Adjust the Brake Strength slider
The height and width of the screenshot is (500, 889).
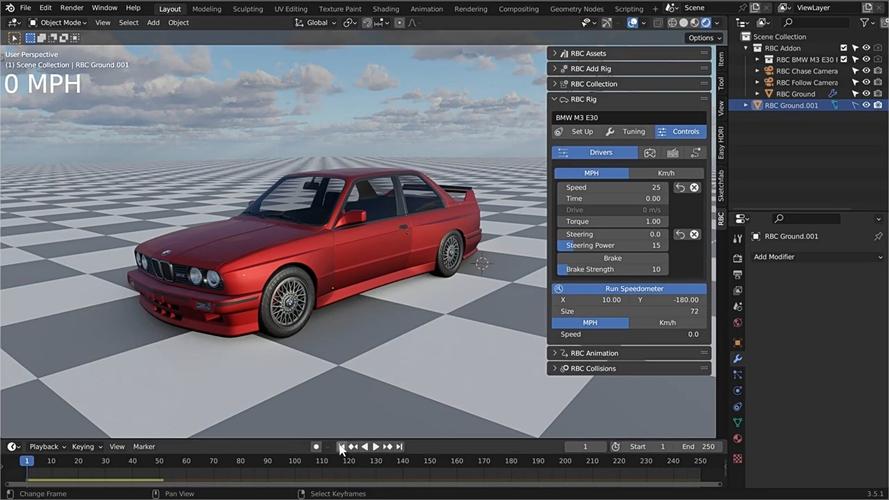(612, 269)
